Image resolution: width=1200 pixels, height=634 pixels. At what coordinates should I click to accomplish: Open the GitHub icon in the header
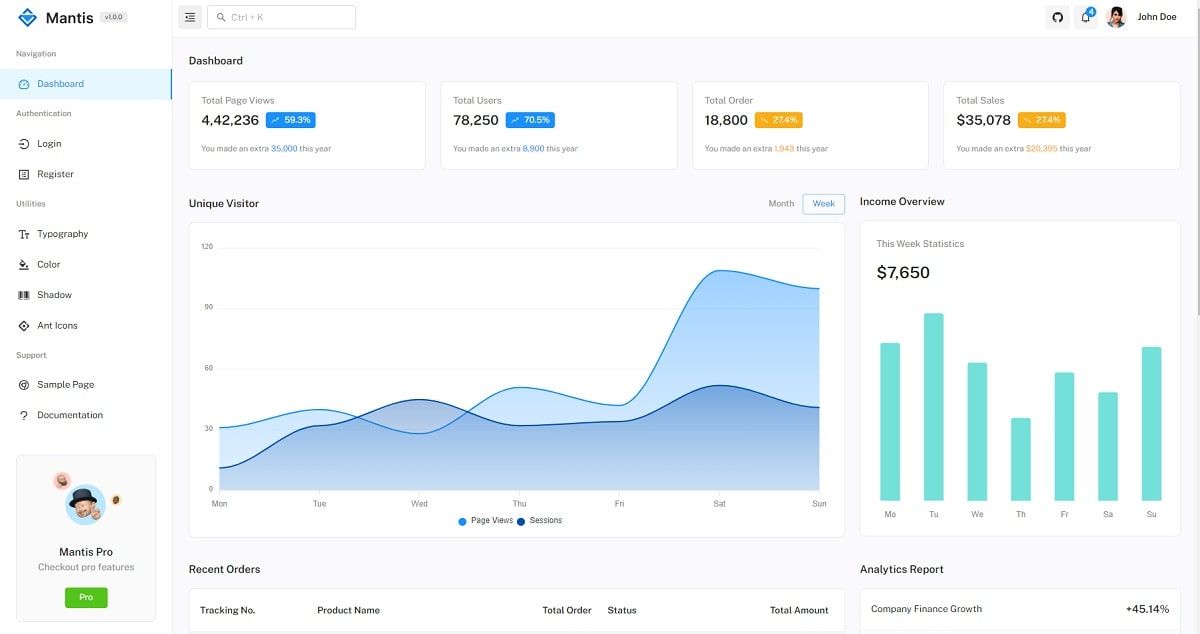click(x=1057, y=16)
